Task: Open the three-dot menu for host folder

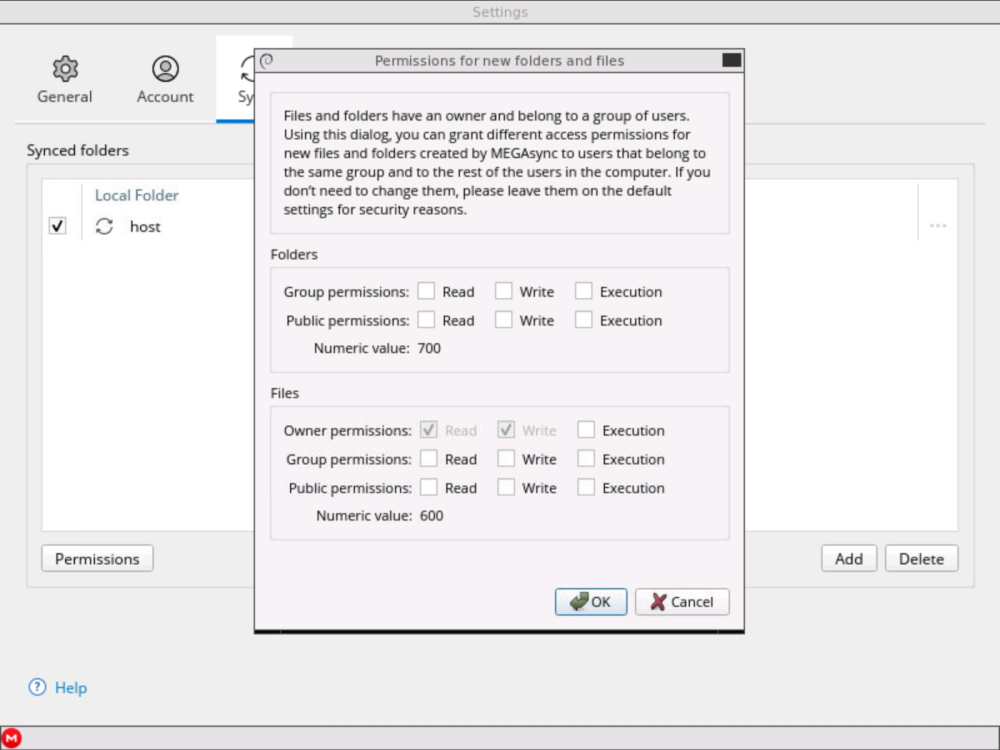Action: 938,226
